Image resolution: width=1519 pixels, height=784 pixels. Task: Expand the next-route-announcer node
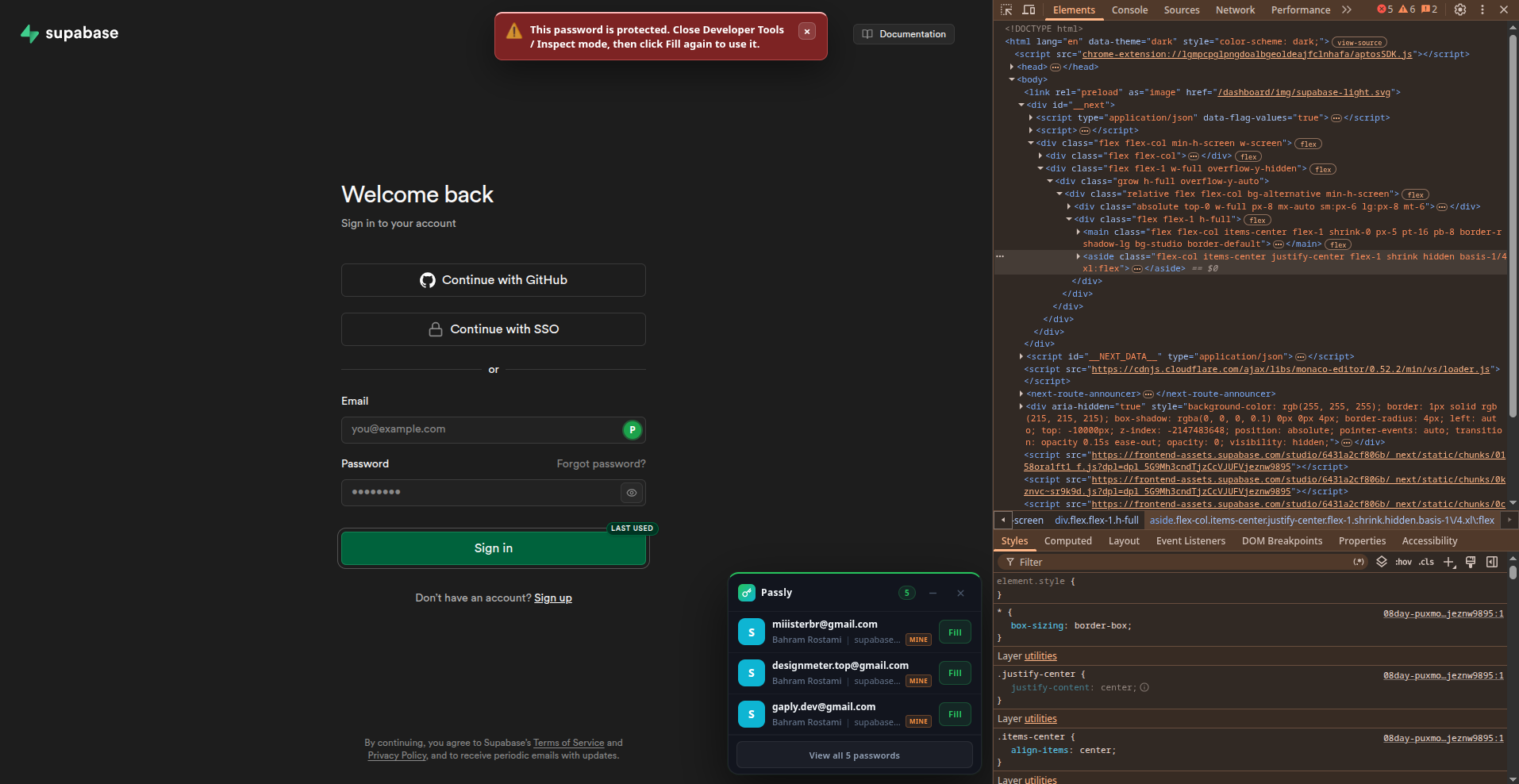coord(1021,394)
